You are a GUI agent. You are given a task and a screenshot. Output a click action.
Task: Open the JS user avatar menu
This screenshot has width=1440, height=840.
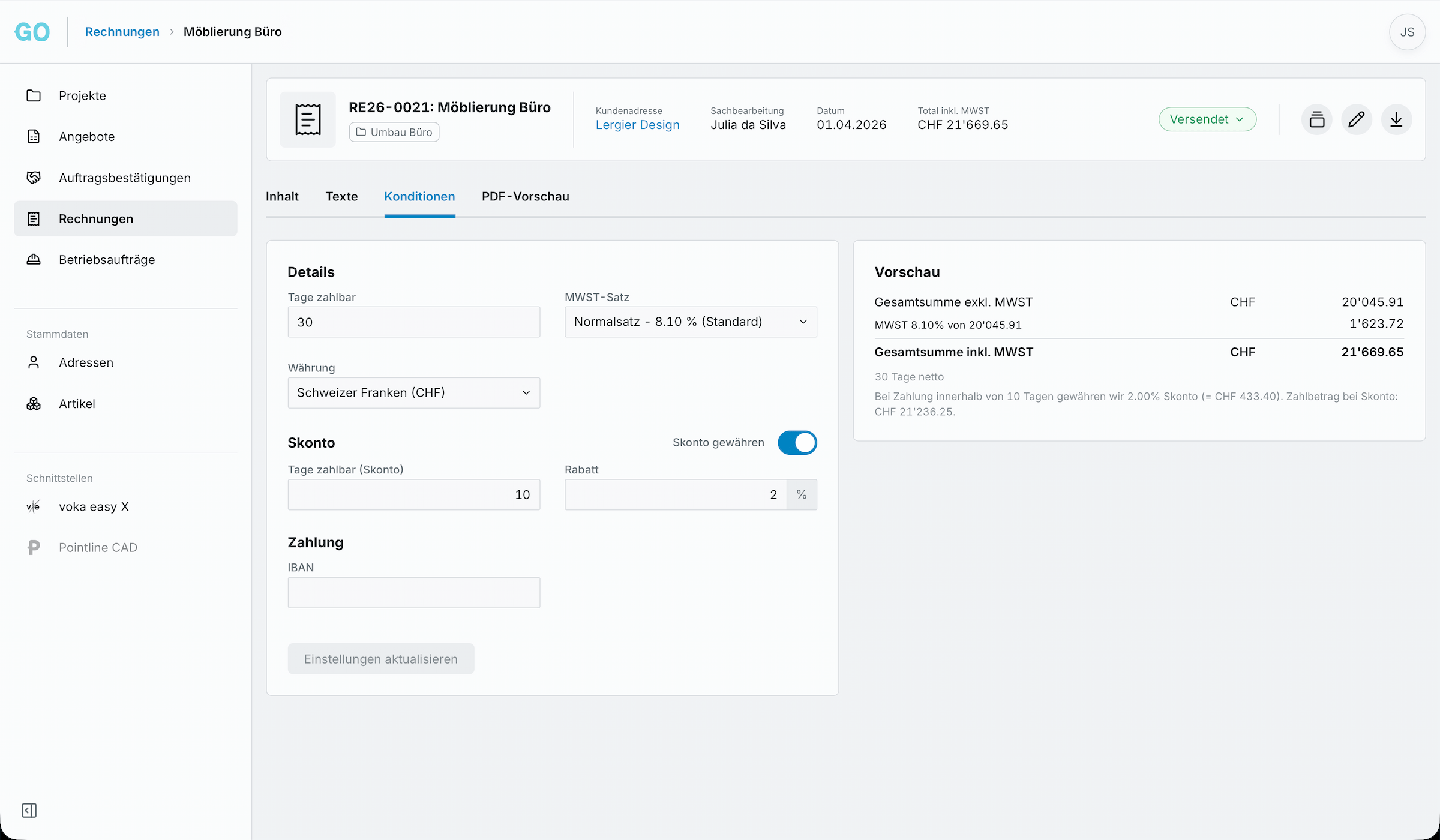coord(1407,32)
